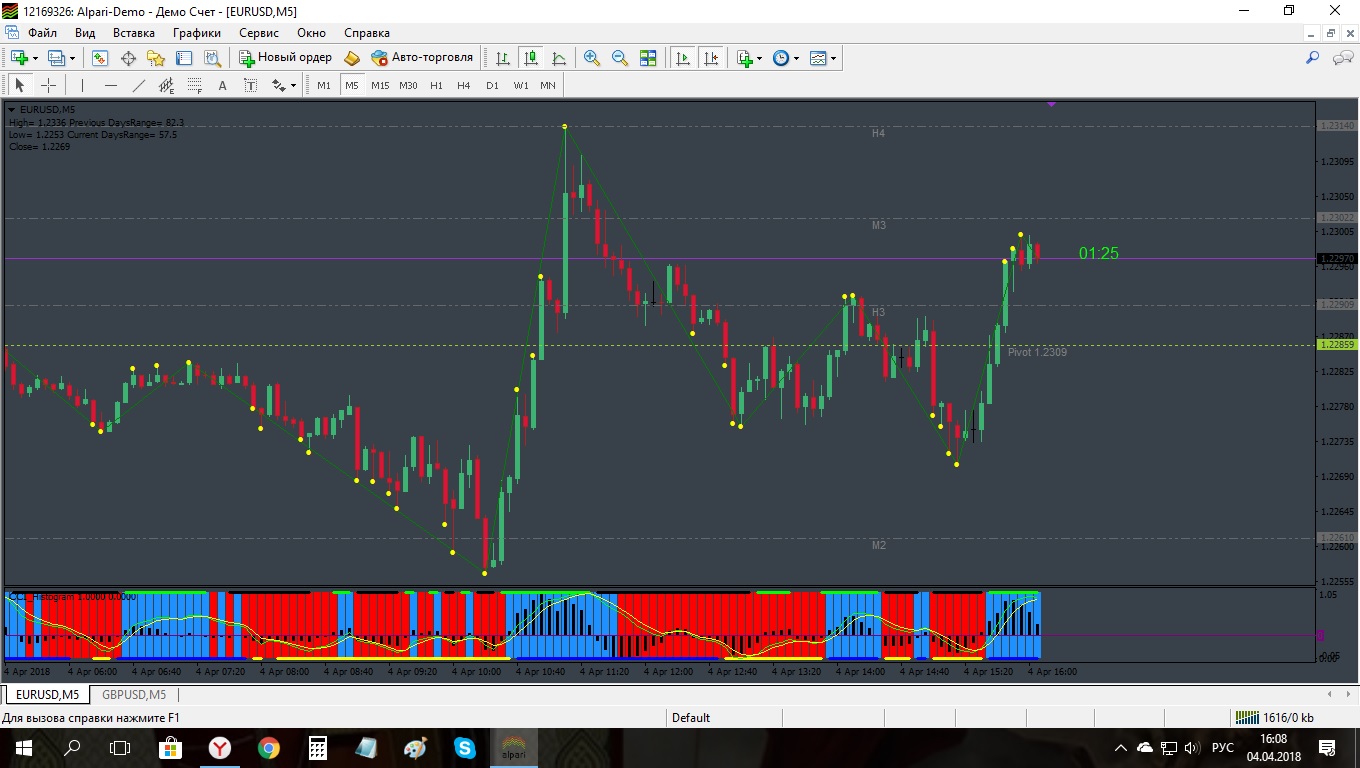
Task: Switch to the GBPUSD,M5 chart tab
Action: point(134,694)
